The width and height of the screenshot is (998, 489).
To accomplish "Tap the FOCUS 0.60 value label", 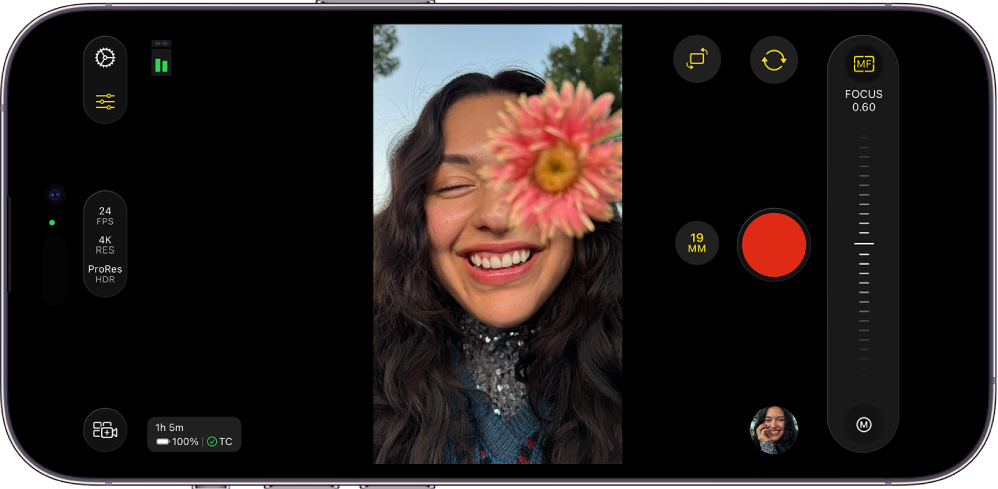I will [864, 101].
